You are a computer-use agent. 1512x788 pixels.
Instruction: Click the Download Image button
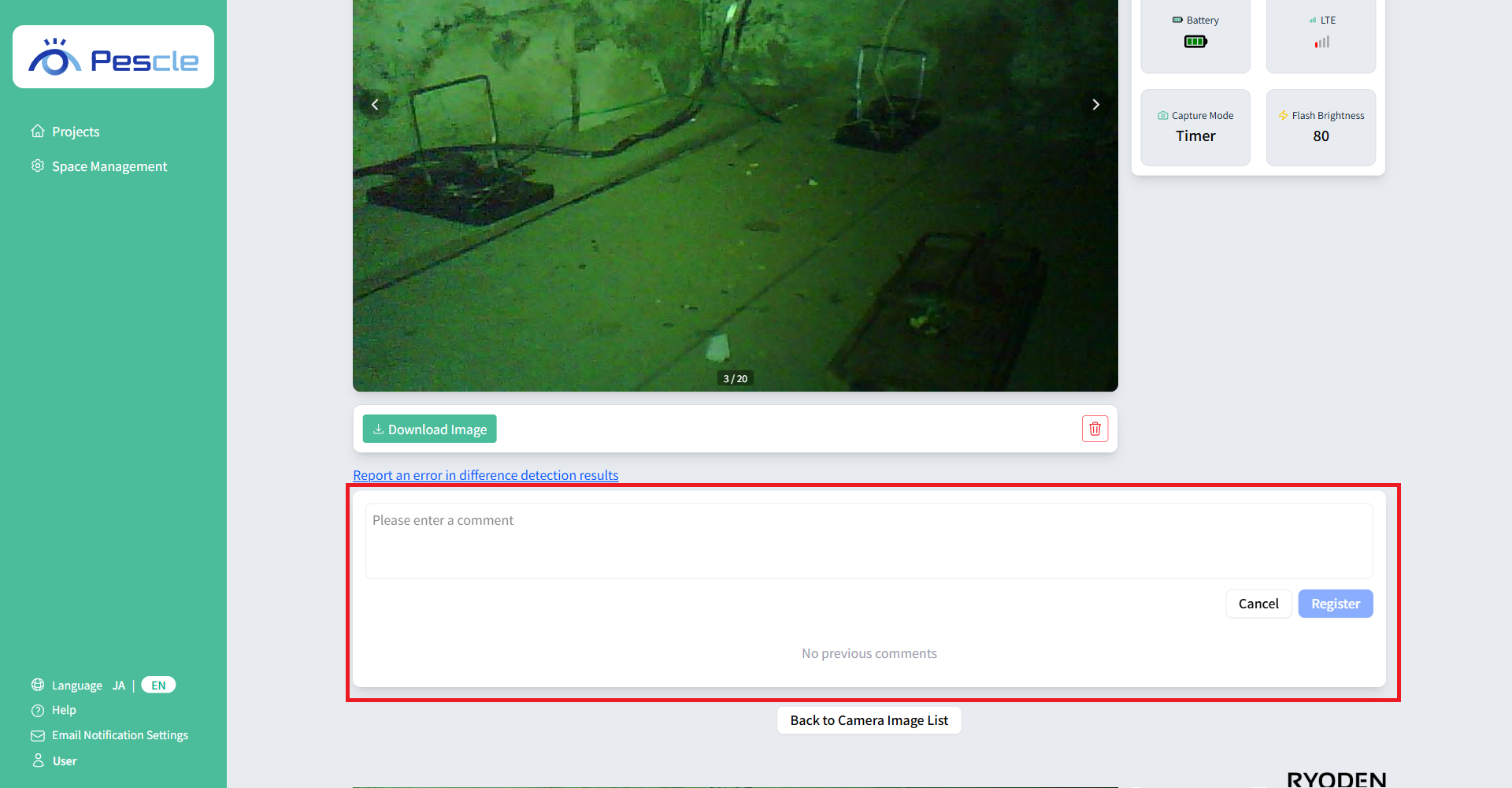(429, 429)
